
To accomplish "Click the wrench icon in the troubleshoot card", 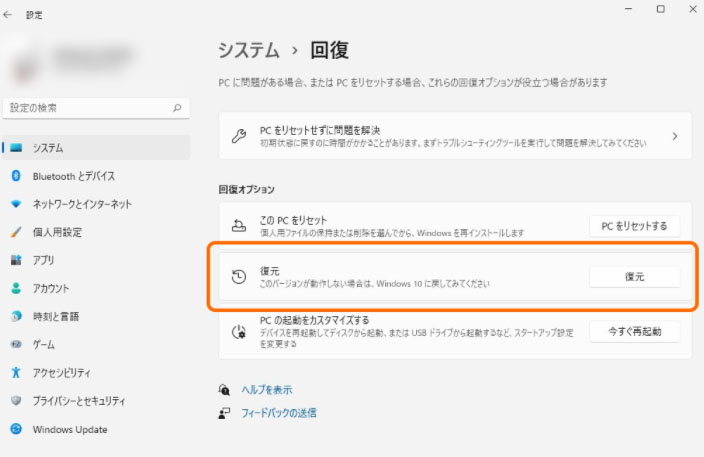I will tap(239, 136).
